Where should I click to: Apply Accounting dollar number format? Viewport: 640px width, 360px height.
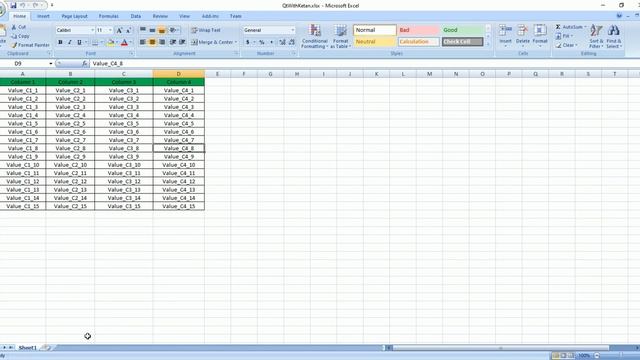click(x=248, y=42)
